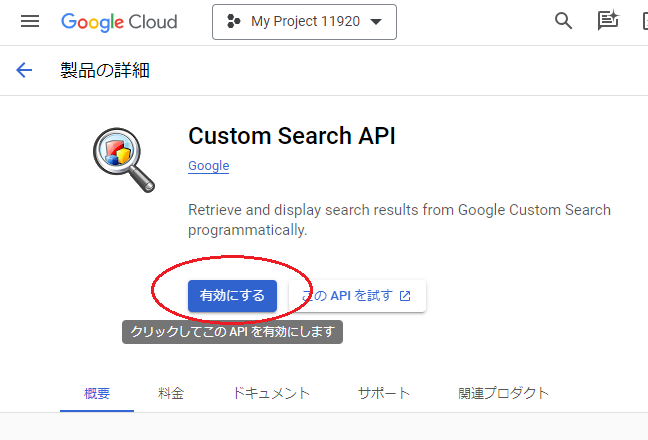Click the Google Cloud logo

click(x=119, y=22)
